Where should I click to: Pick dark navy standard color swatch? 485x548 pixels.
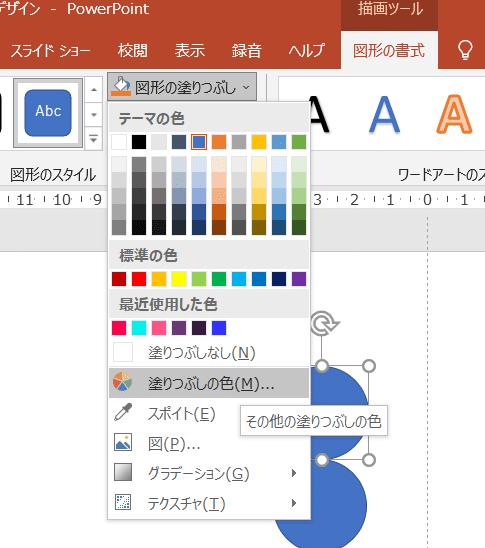tap(279, 279)
